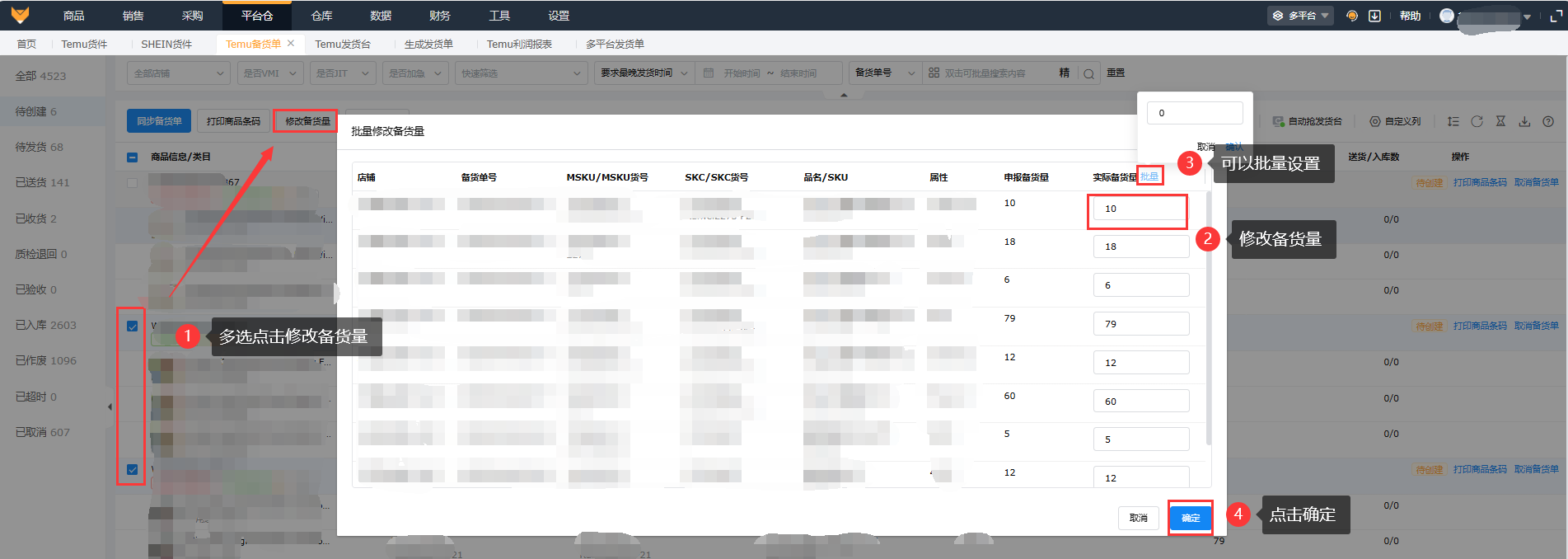
Task: Click the batch quantity input showing 0
Action: 1196,113
